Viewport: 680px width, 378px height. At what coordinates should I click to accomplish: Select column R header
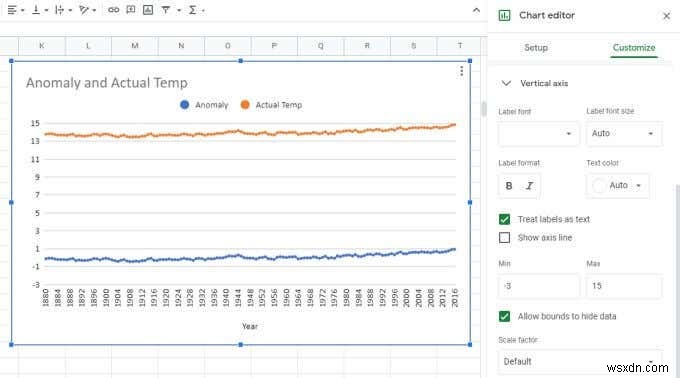pos(367,46)
